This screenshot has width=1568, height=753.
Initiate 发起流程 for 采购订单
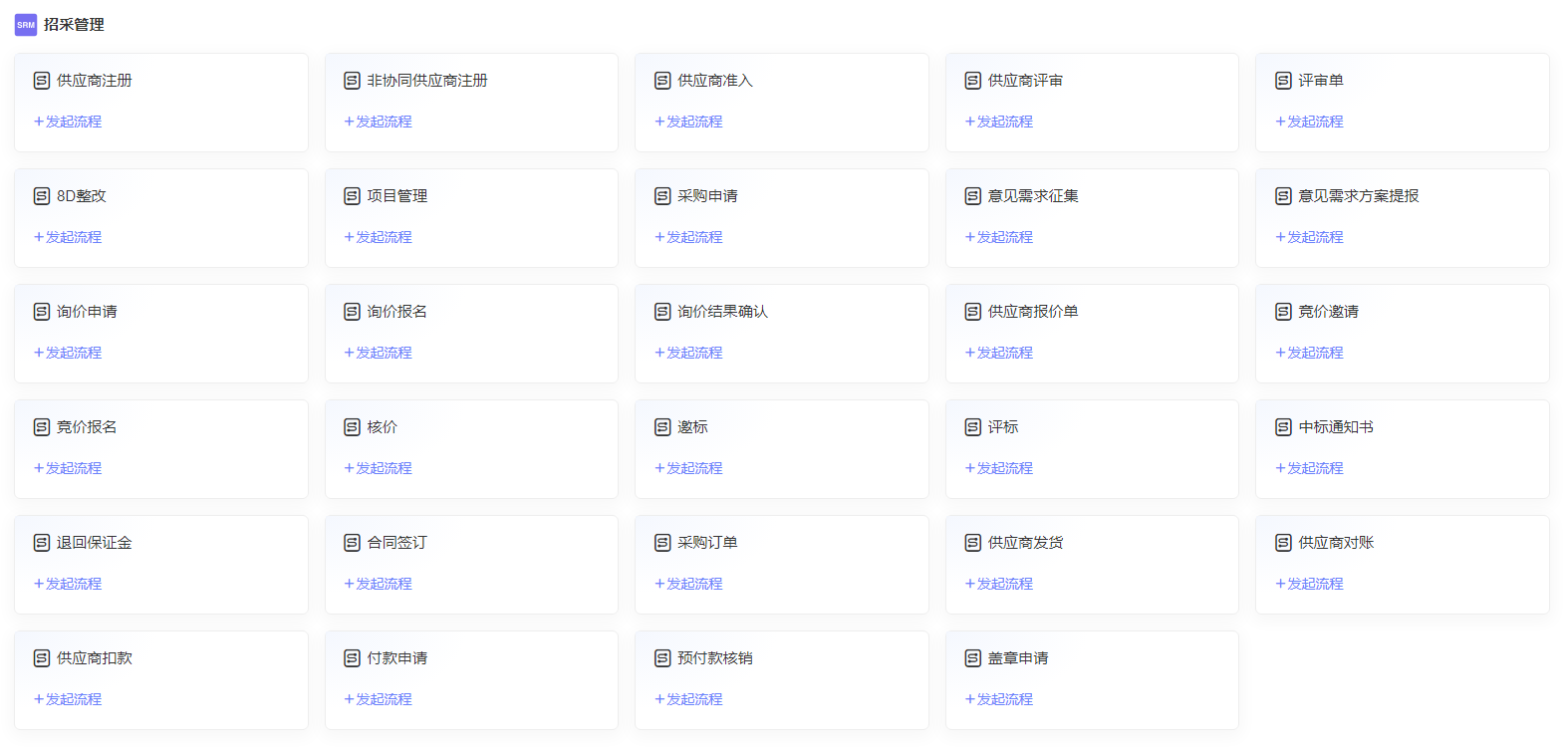(x=688, y=584)
